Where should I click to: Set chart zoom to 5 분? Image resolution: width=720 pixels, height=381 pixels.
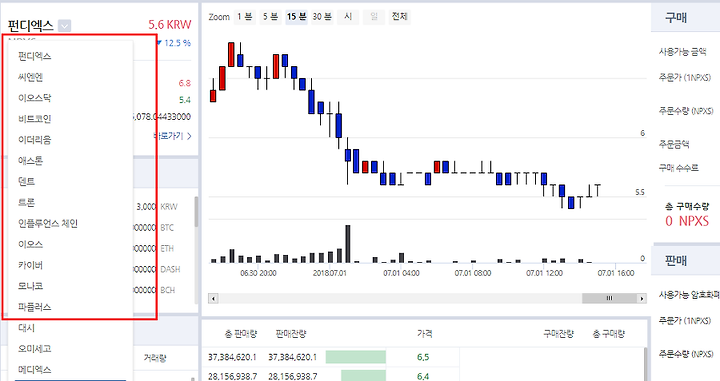(270, 17)
